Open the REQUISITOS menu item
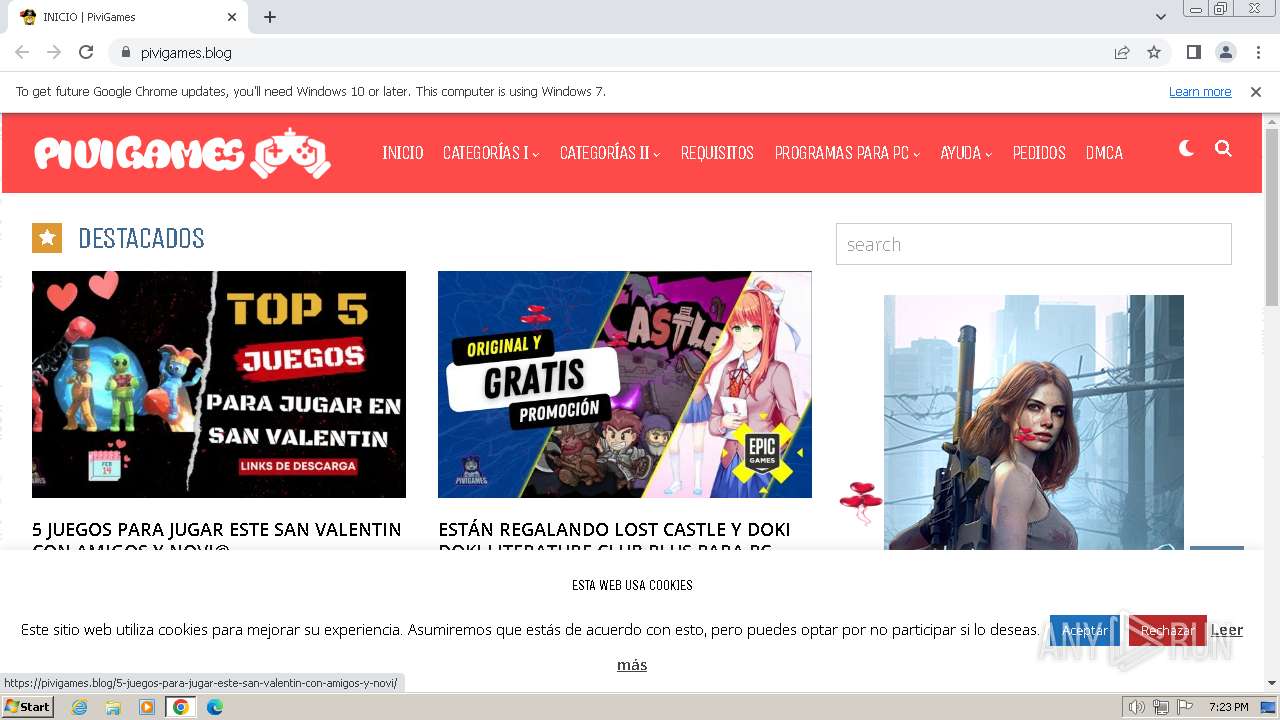 717,153
